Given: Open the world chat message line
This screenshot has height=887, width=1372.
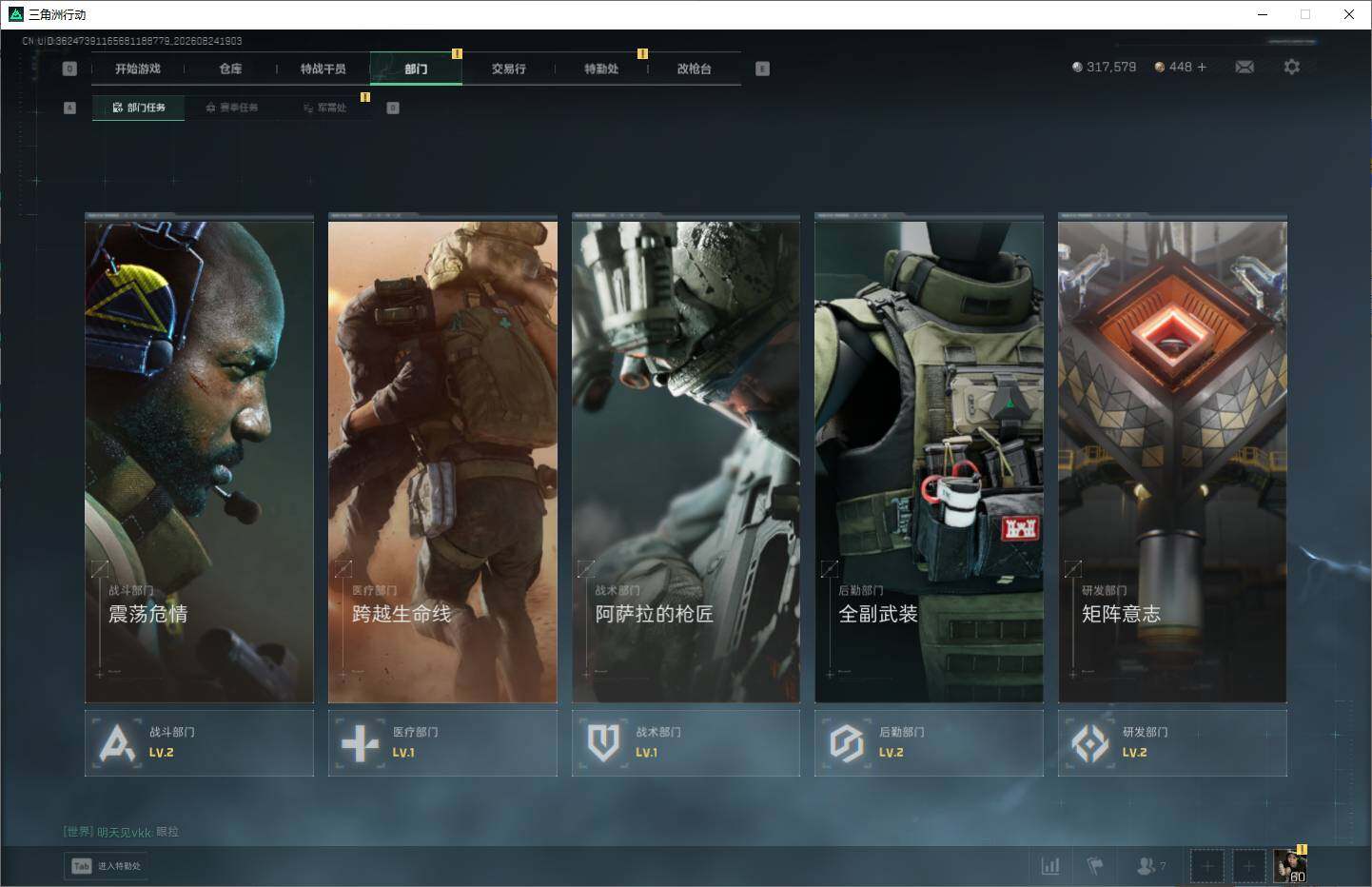Looking at the screenshot, I should (121, 832).
